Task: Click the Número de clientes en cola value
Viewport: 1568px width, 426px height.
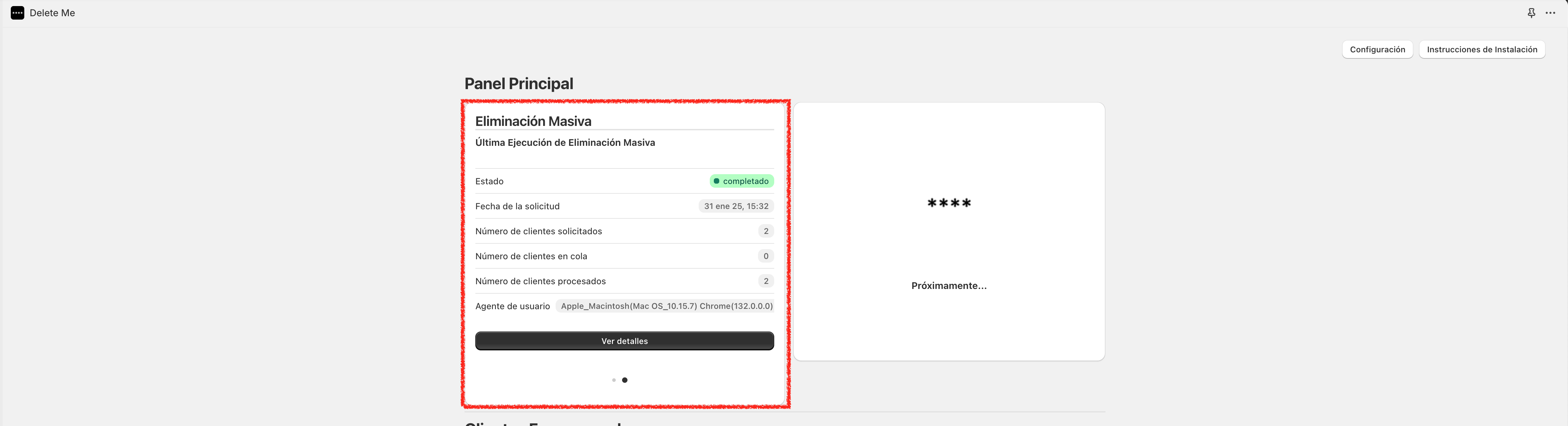Action: click(766, 256)
